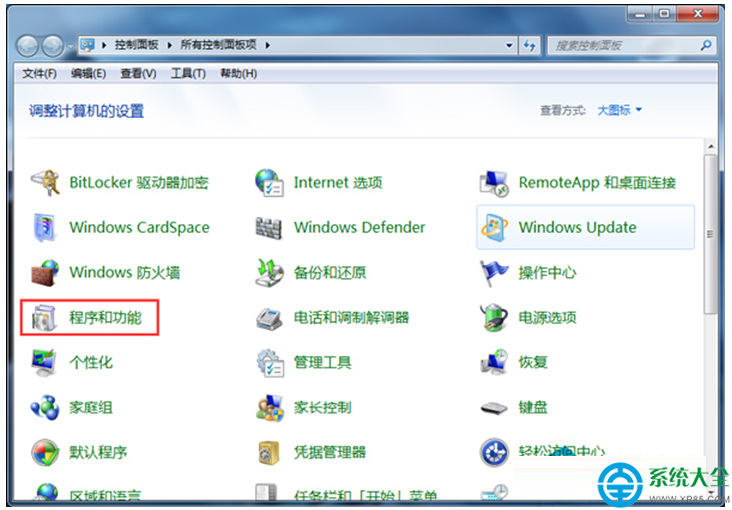
Task: Open the 工具(T) menu
Action: click(x=188, y=74)
